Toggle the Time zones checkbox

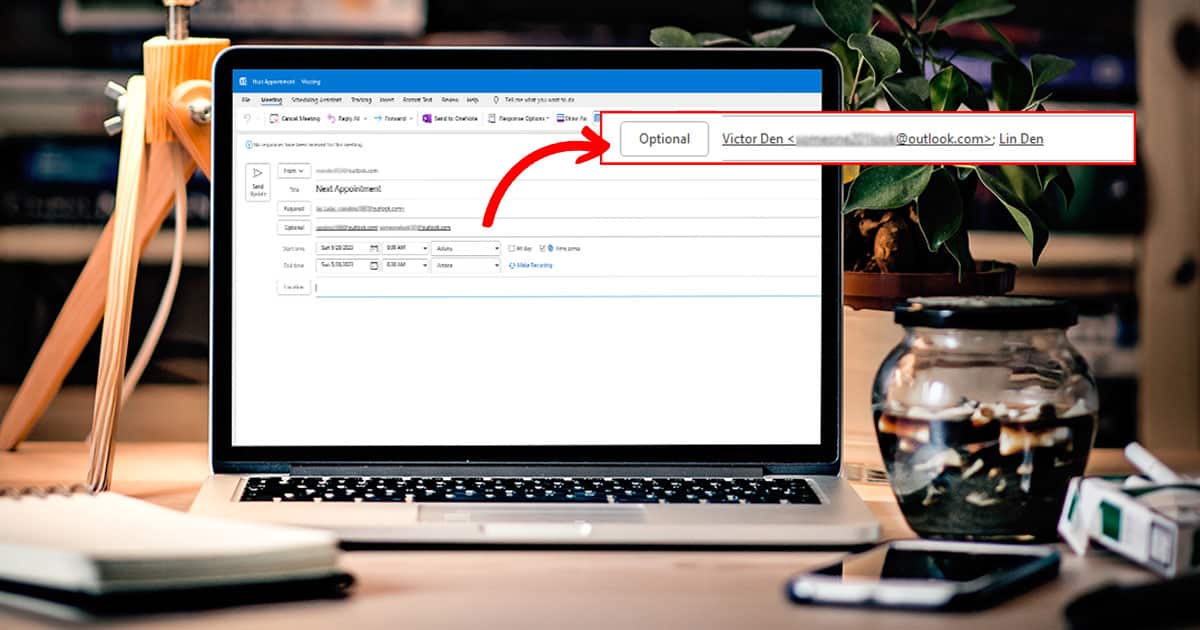pyautogui.click(x=543, y=247)
